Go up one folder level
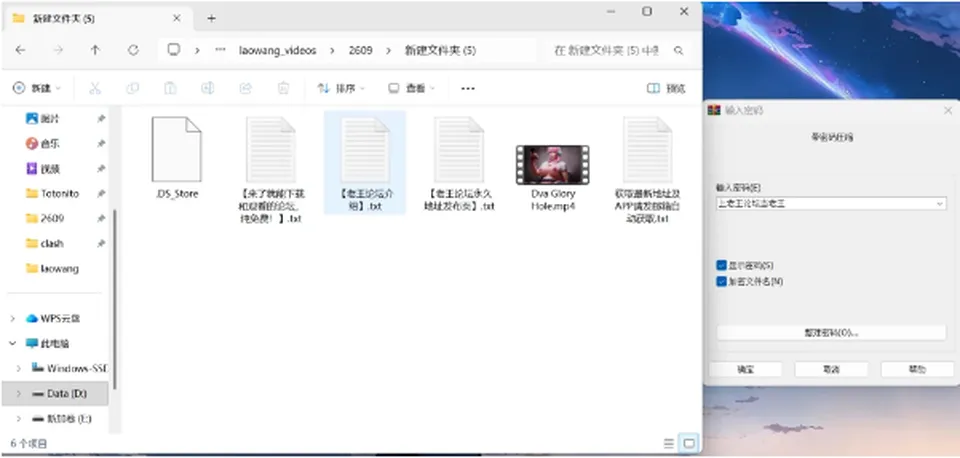Screen dimensions: 960x458 coord(96,50)
